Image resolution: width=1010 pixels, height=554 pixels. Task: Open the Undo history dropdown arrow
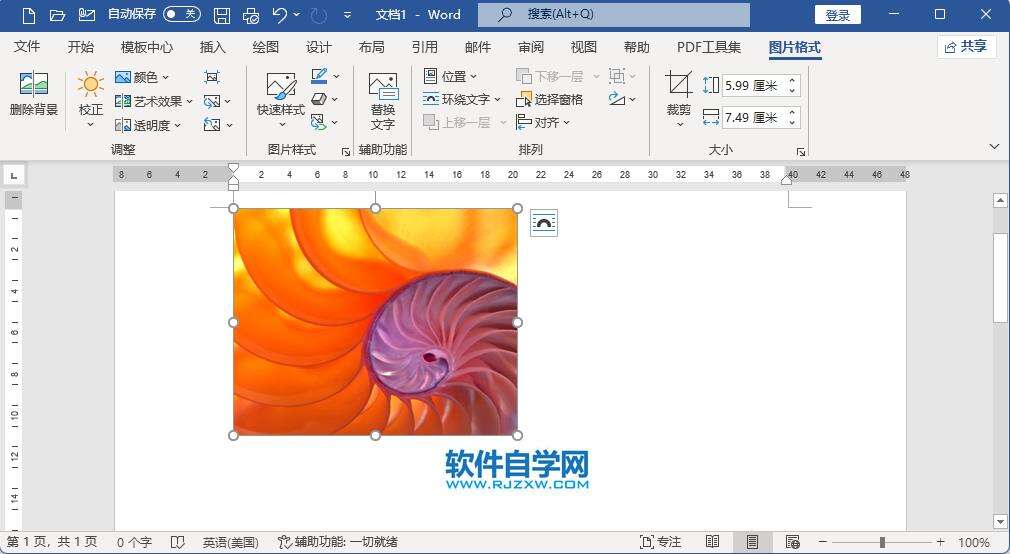click(x=296, y=14)
